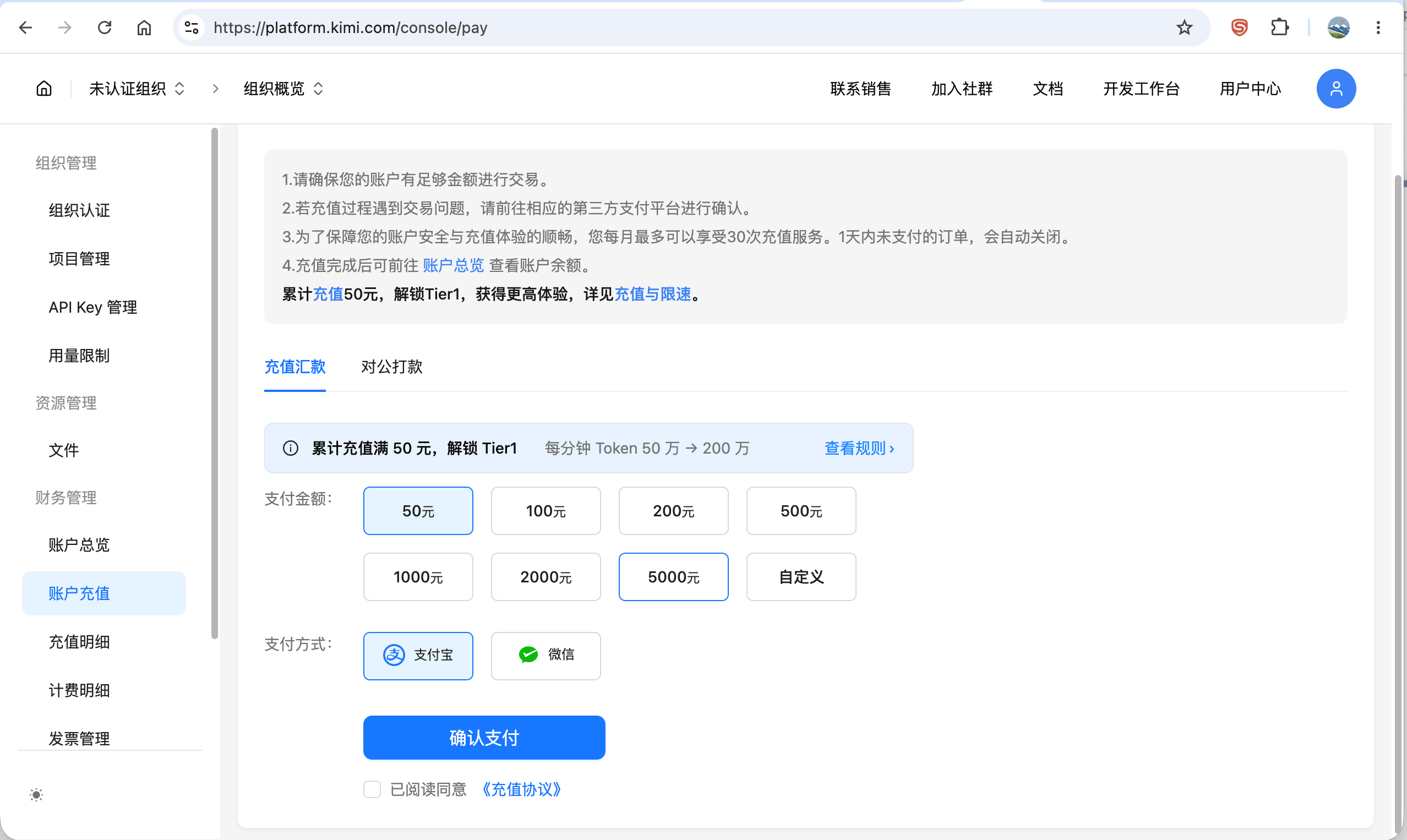Image resolution: width=1407 pixels, height=840 pixels.
Task: Select the 5000元 payment amount
Action: (674, 577)
